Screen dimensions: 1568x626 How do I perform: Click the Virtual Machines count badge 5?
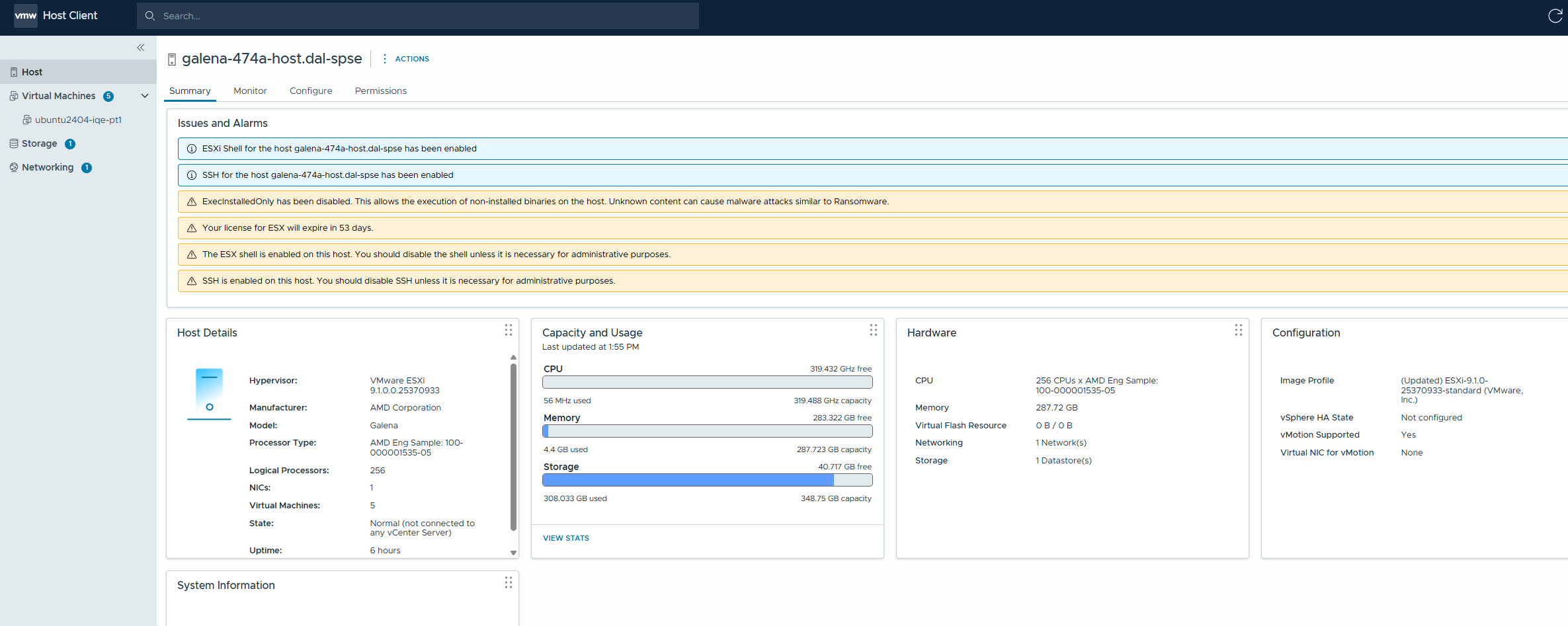(x=108, y=97)
